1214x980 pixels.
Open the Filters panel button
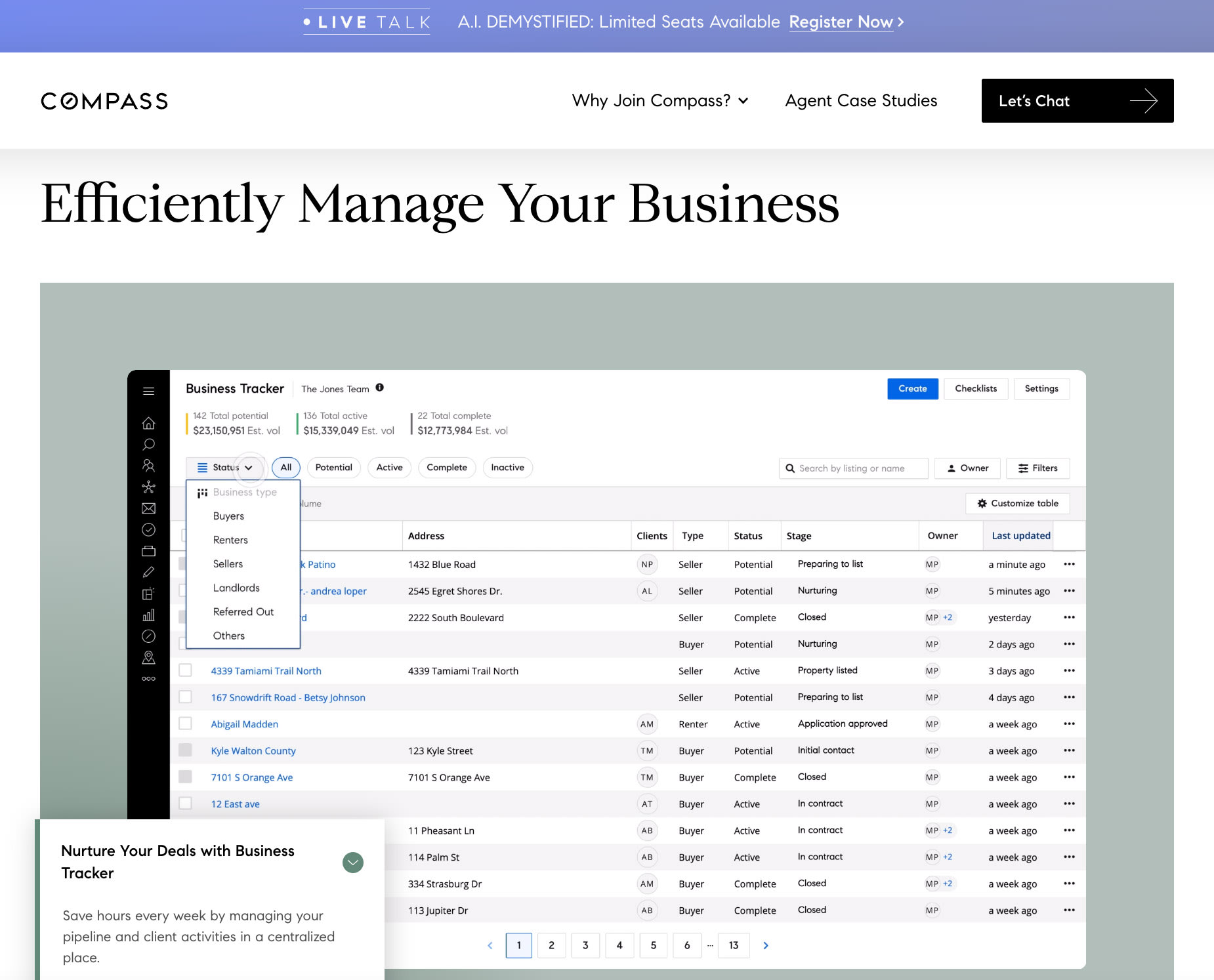tap(1038, 468)
